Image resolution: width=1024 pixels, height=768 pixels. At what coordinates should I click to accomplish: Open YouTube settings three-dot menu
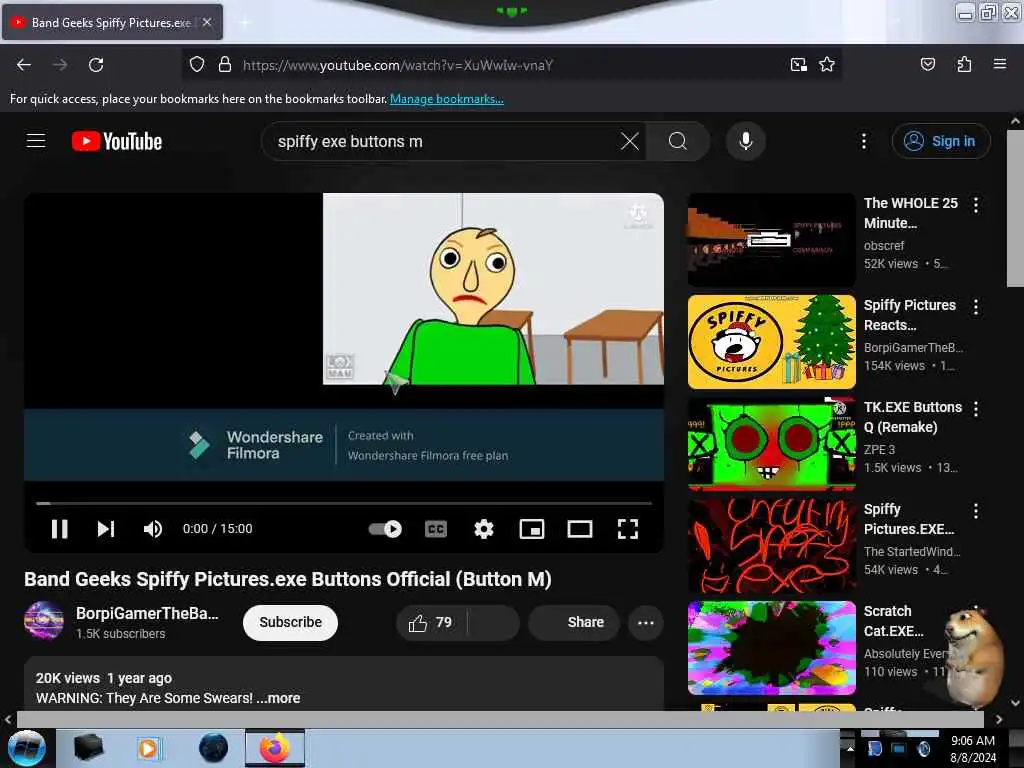coord(863,141)
